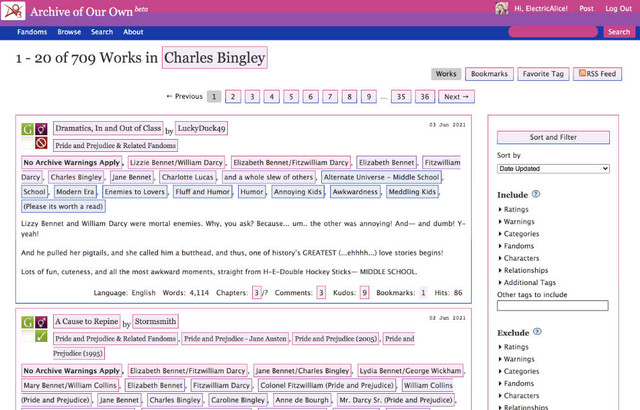Go to page 2 of results

(233, 97)
